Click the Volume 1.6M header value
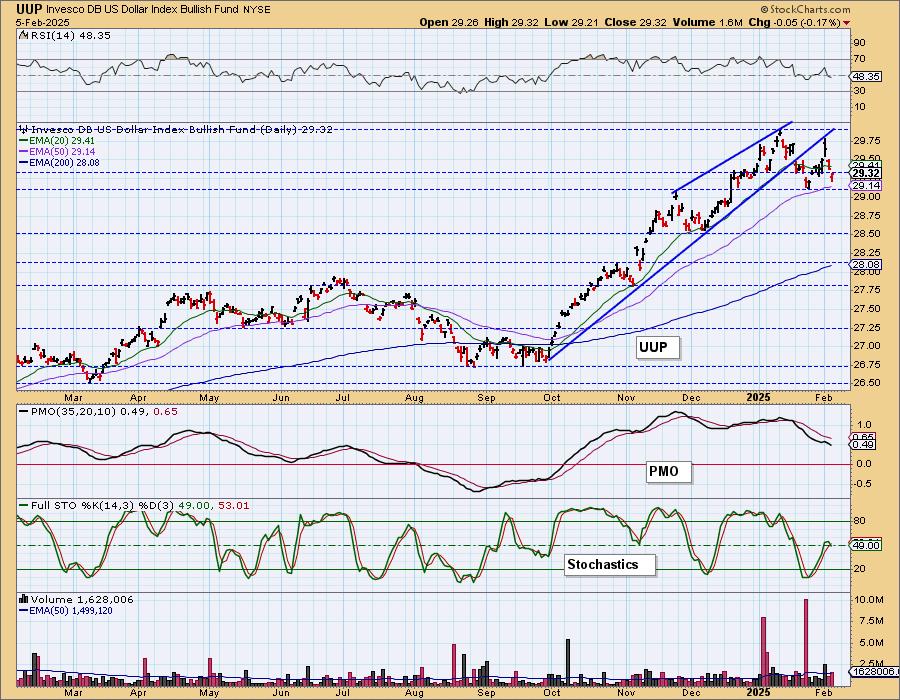 tap(707, 22)
